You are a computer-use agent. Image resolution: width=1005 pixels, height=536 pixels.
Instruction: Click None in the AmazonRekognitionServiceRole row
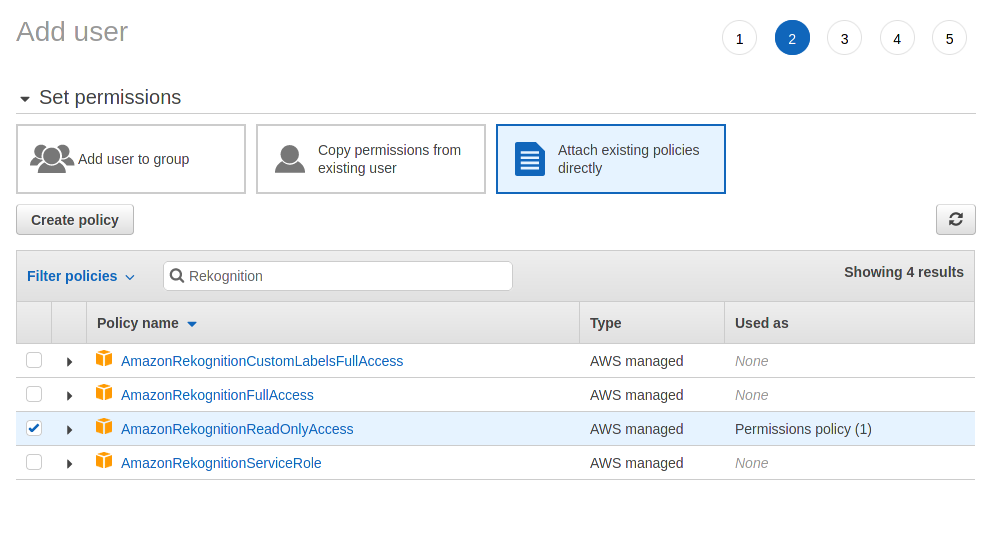(751, 463)
